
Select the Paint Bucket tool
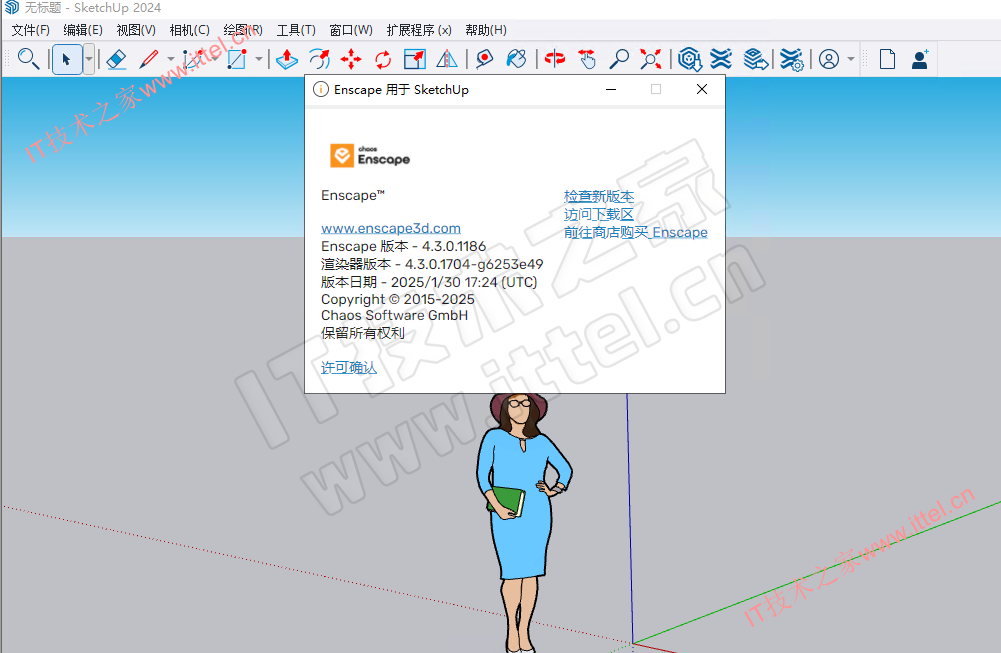point(516,59)
